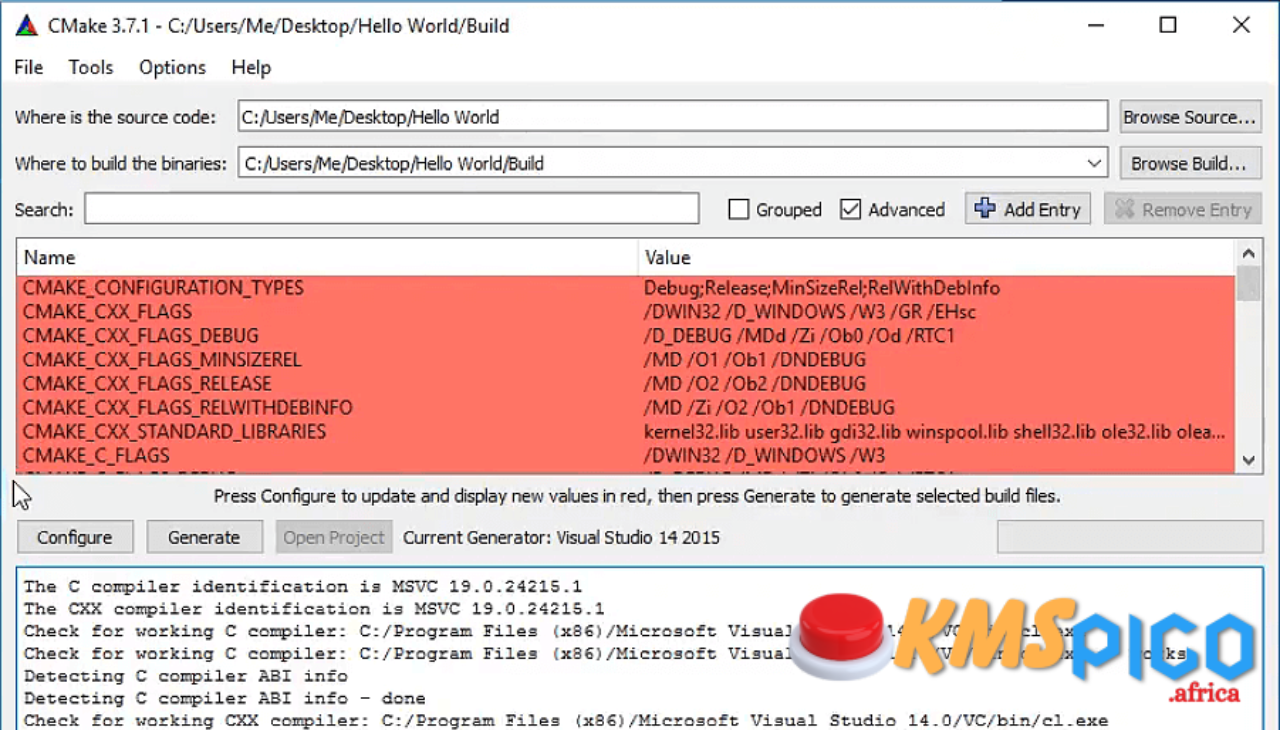Open the Options menu

coord(172,67)
